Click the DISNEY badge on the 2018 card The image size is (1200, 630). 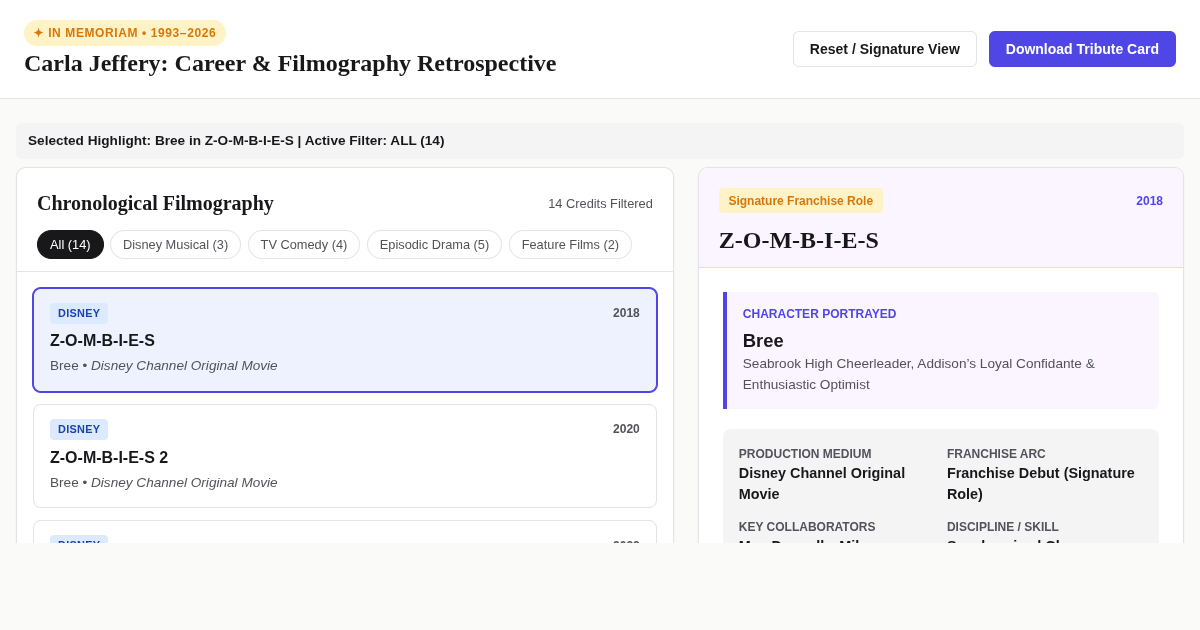79,313
